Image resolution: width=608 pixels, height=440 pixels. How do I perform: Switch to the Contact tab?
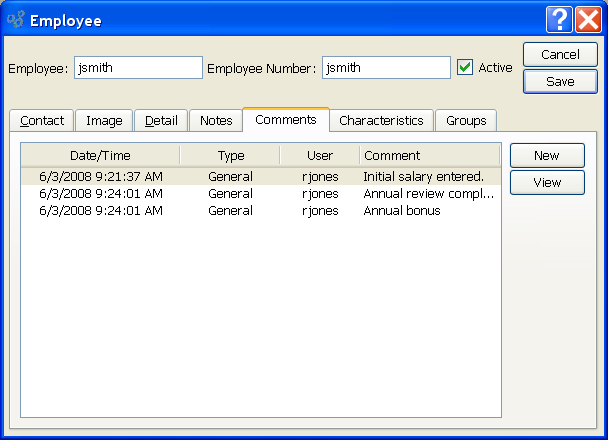click(x=41, y=121)
